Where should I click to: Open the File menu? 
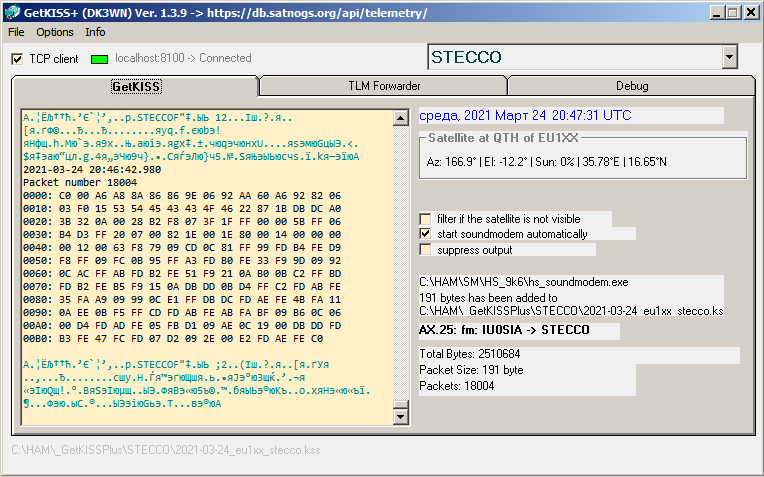pyautogui.click(x=16, y=32)
